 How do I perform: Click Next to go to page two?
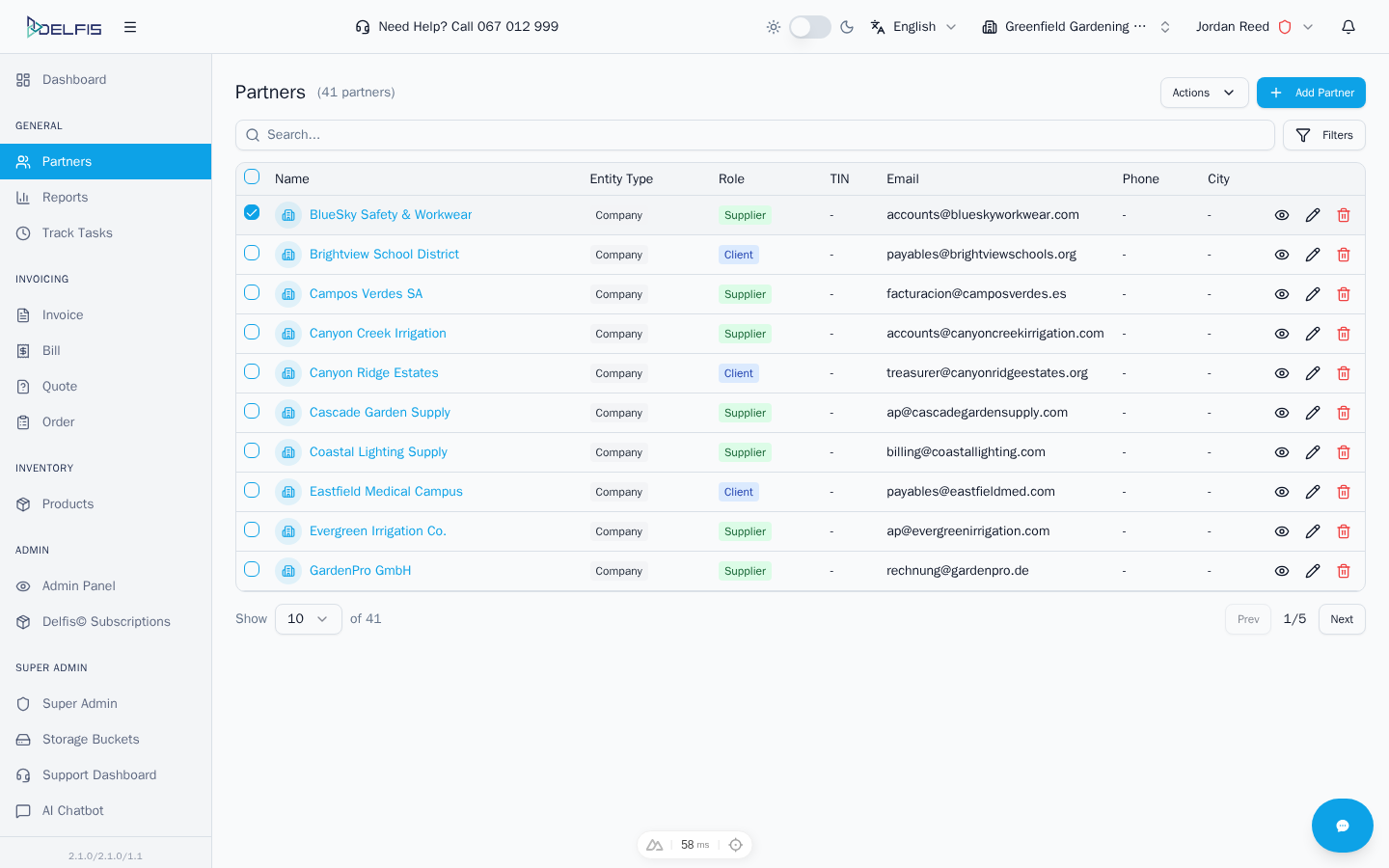1341,619
